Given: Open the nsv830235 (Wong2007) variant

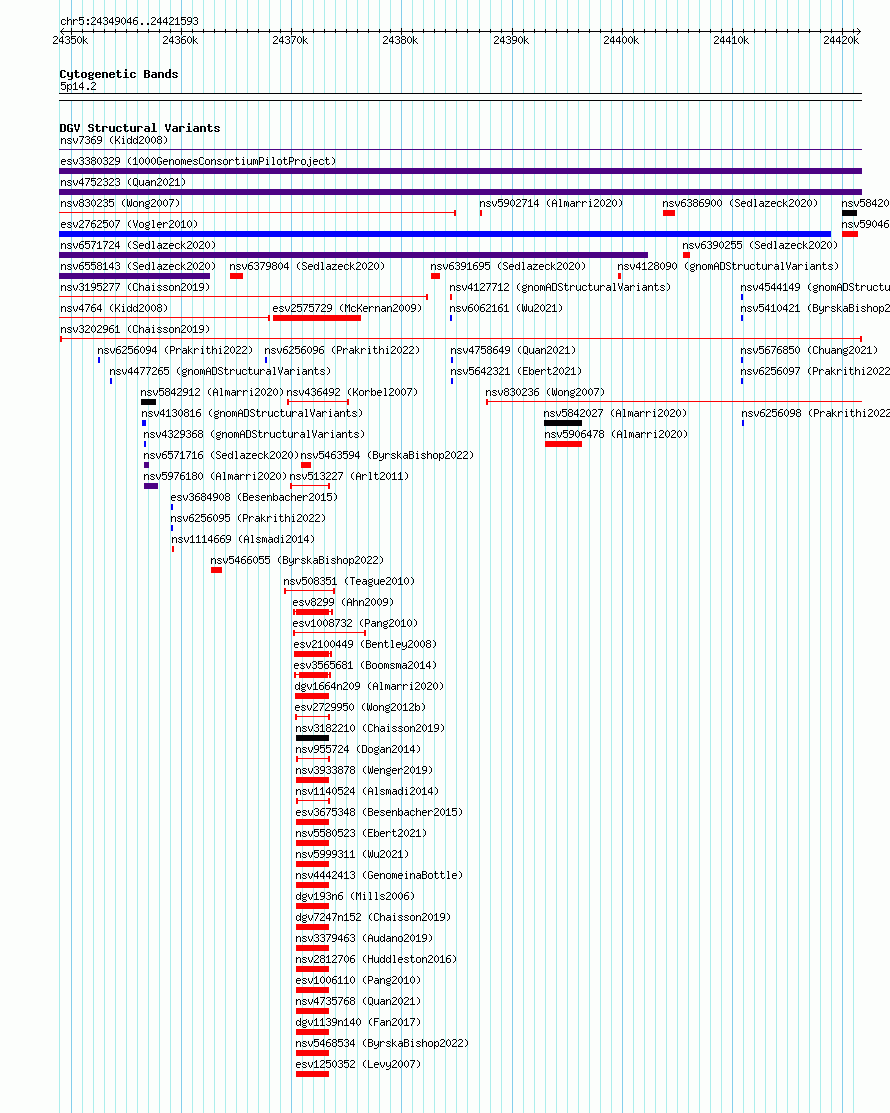Looking at the screenshot, I should point(120,204).
